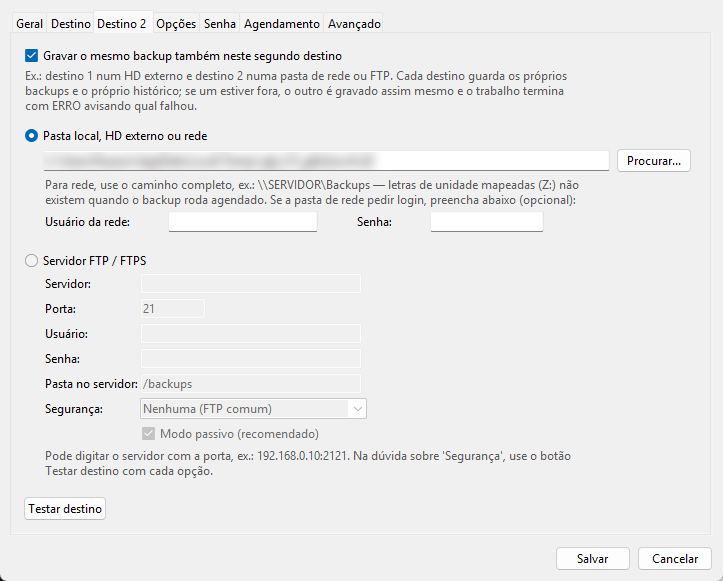This screenshot has height=581, width=723.
Task: Click the FTP Servidor field
Action: (x=250, y=284)
